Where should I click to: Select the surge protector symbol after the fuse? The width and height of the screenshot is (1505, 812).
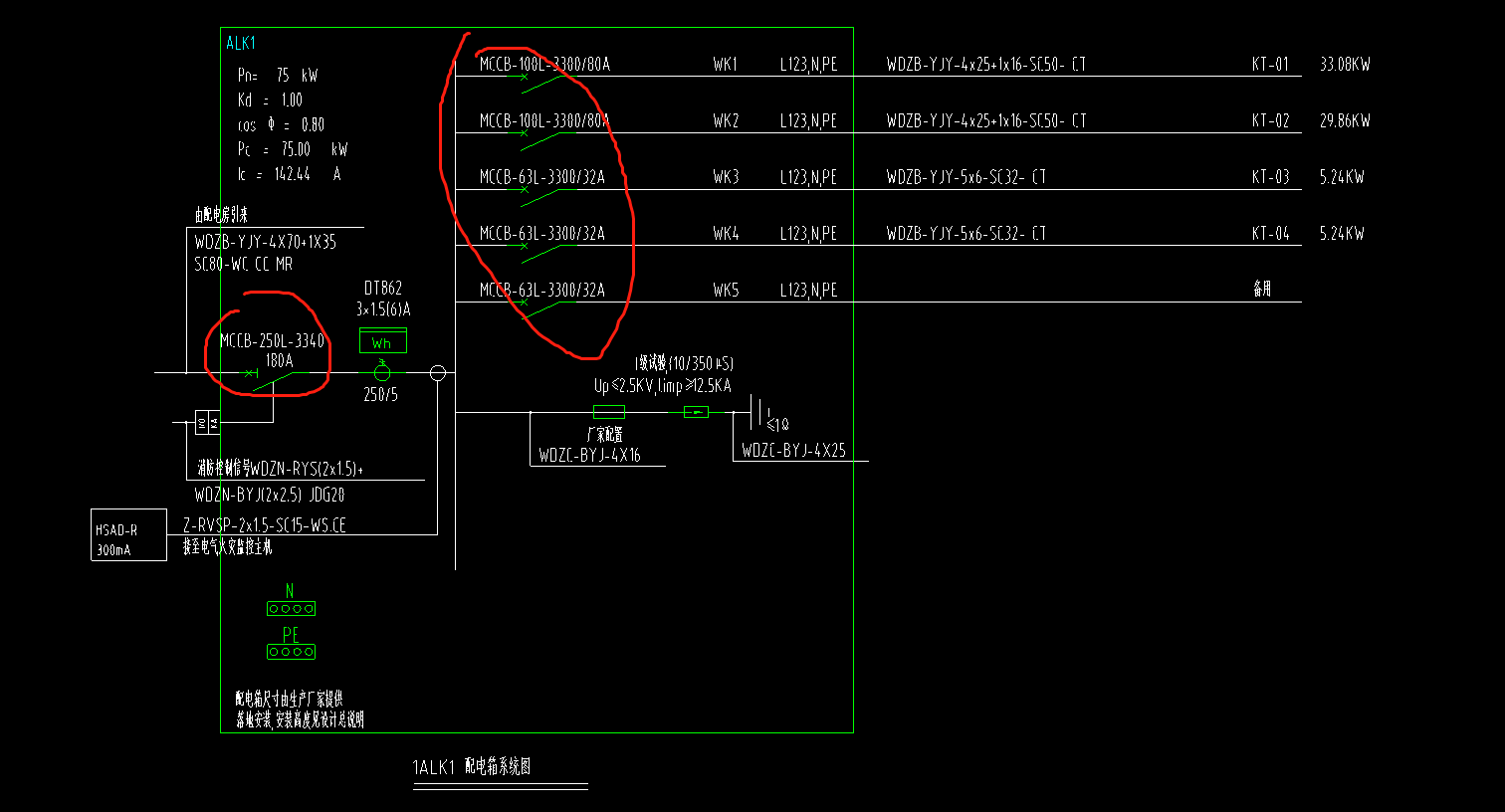point(696,412)
